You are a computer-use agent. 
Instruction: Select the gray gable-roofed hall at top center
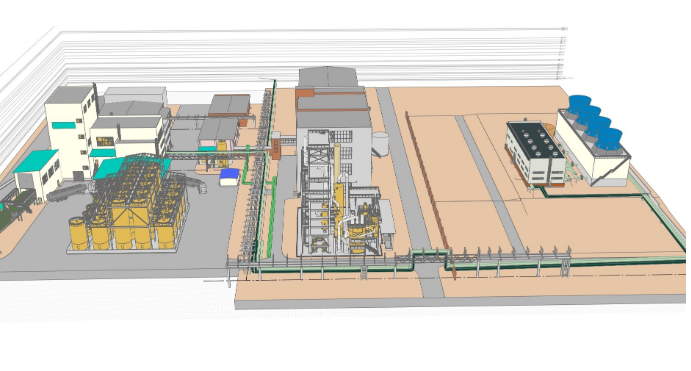coord(328,77)
